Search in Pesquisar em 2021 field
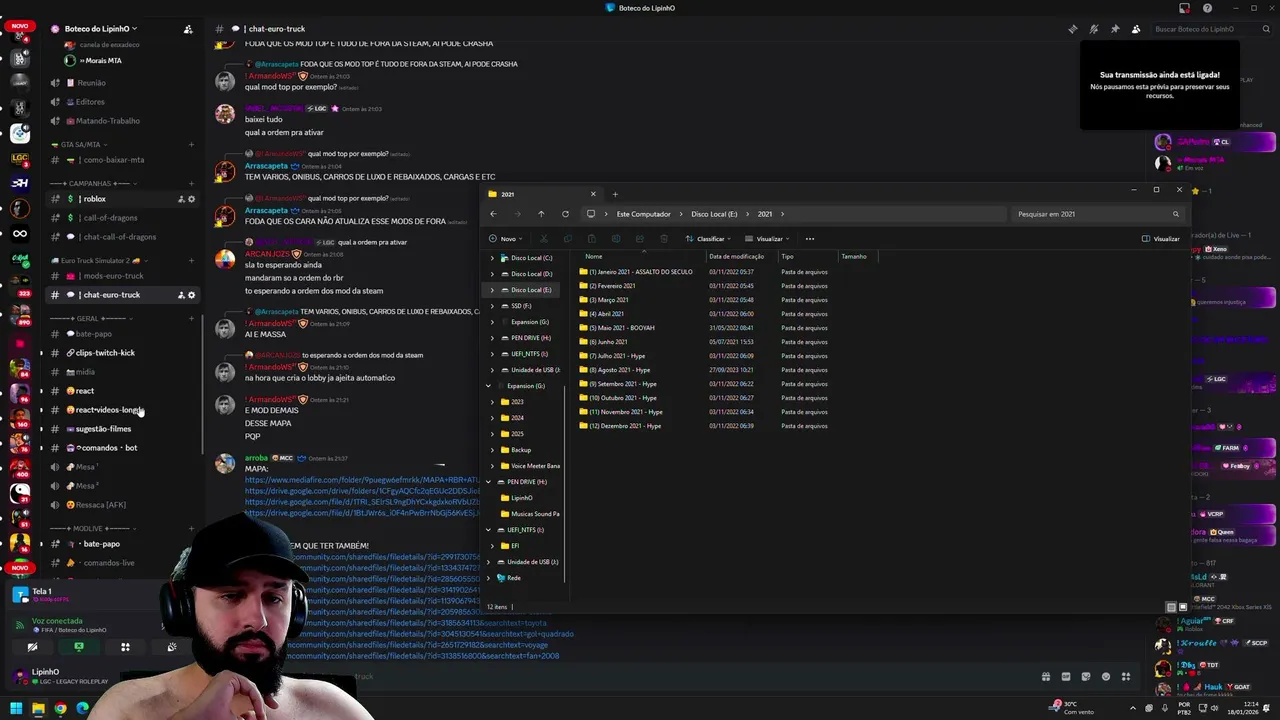Viewport: 1280px width, 720px height. 1097,214
